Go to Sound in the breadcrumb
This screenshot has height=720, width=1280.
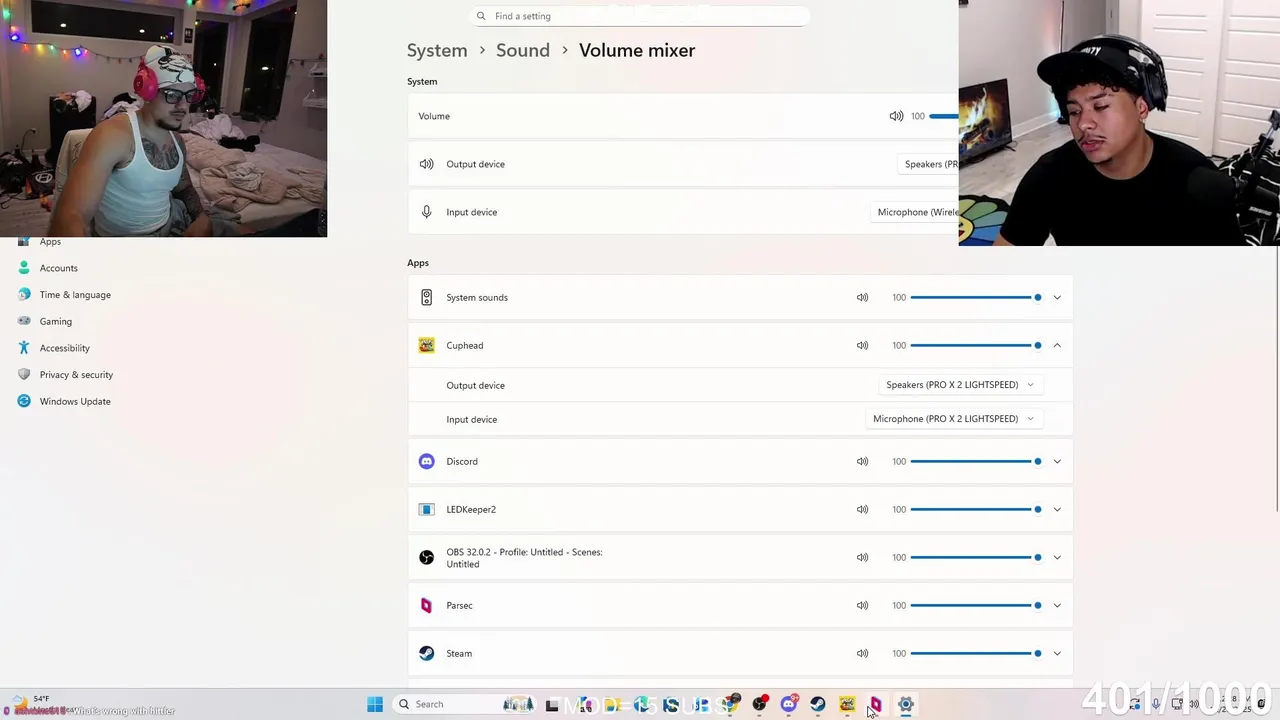click(x=523, y=50)
